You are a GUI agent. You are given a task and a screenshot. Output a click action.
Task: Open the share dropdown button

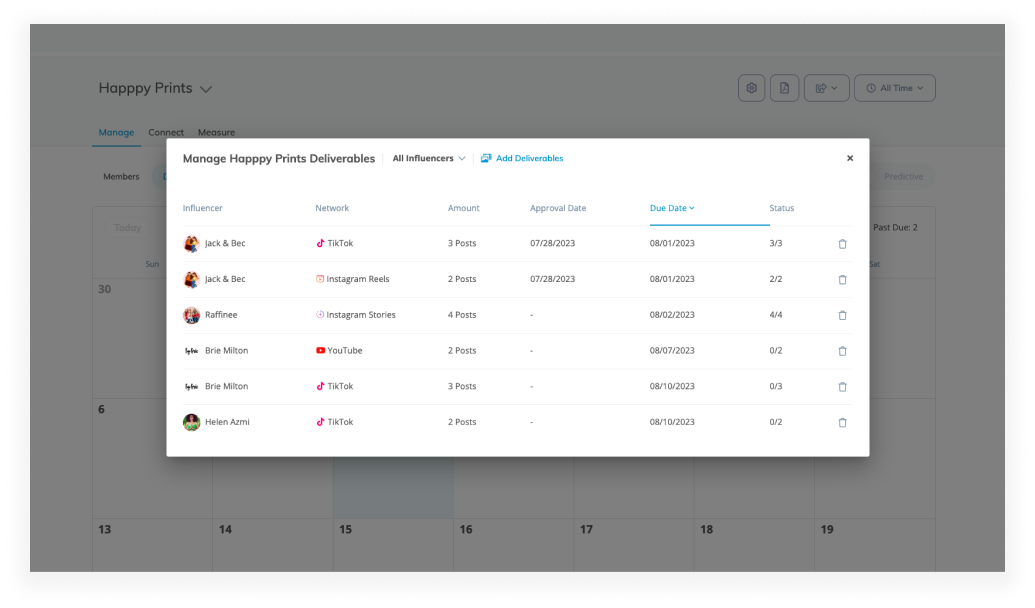coord(826,88)
